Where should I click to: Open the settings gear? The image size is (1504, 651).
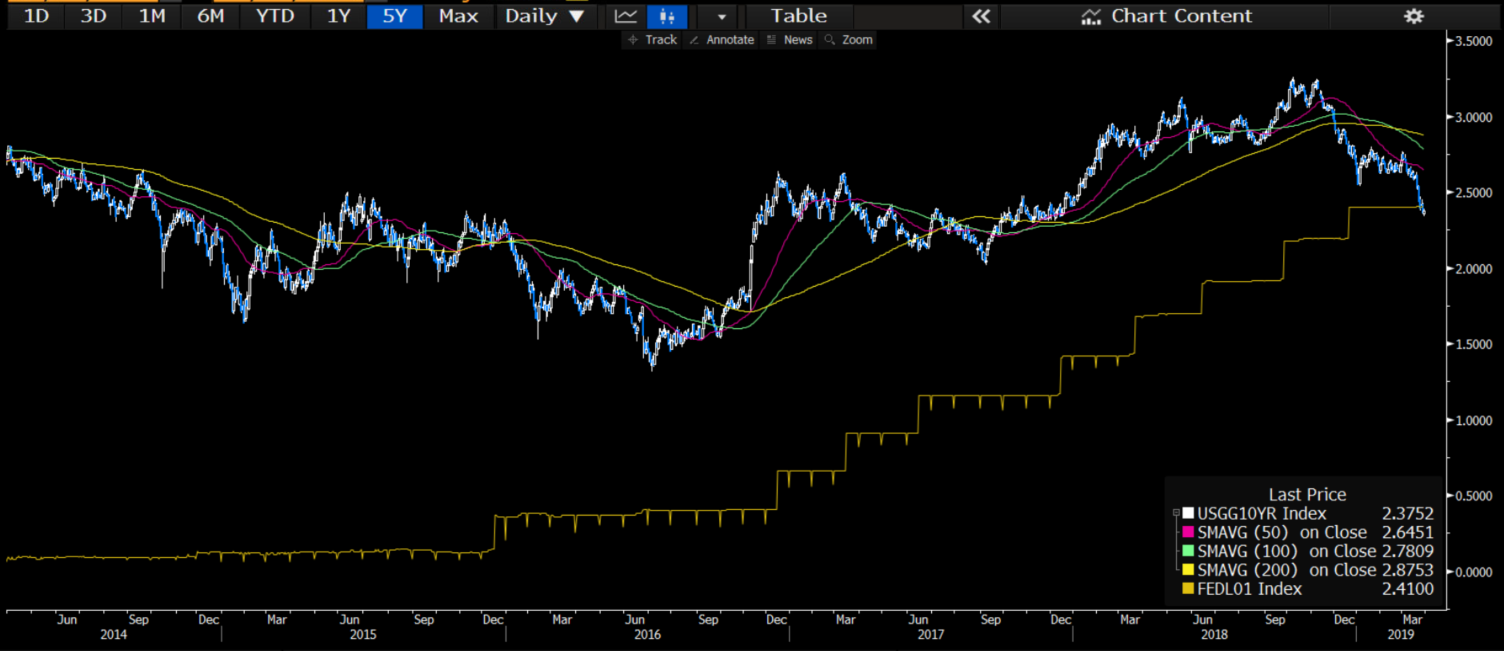(x=1413, y=16)
